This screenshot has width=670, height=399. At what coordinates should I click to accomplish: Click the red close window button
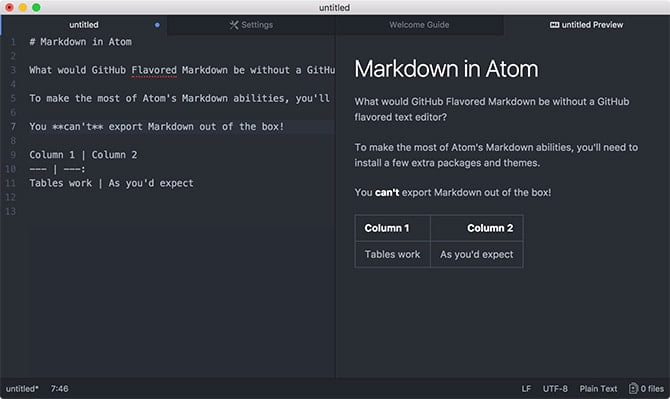[x=9, y=7]
